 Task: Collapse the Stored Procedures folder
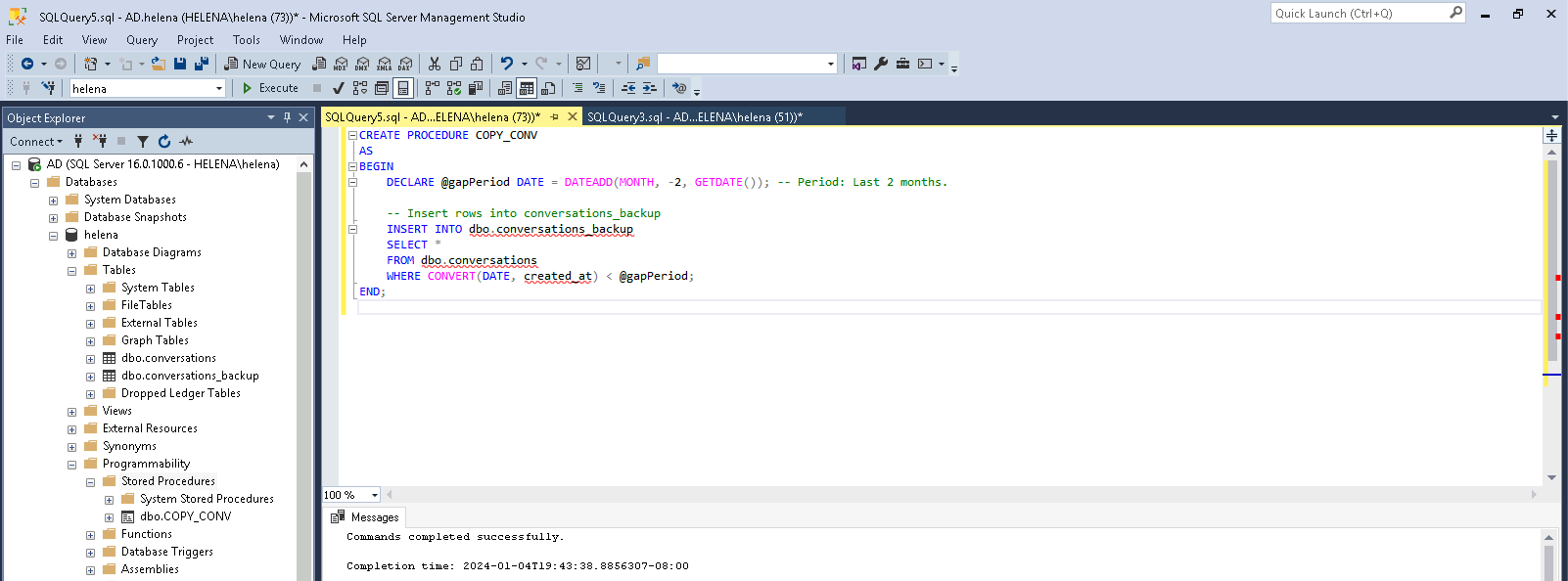(x=90, y=482)
